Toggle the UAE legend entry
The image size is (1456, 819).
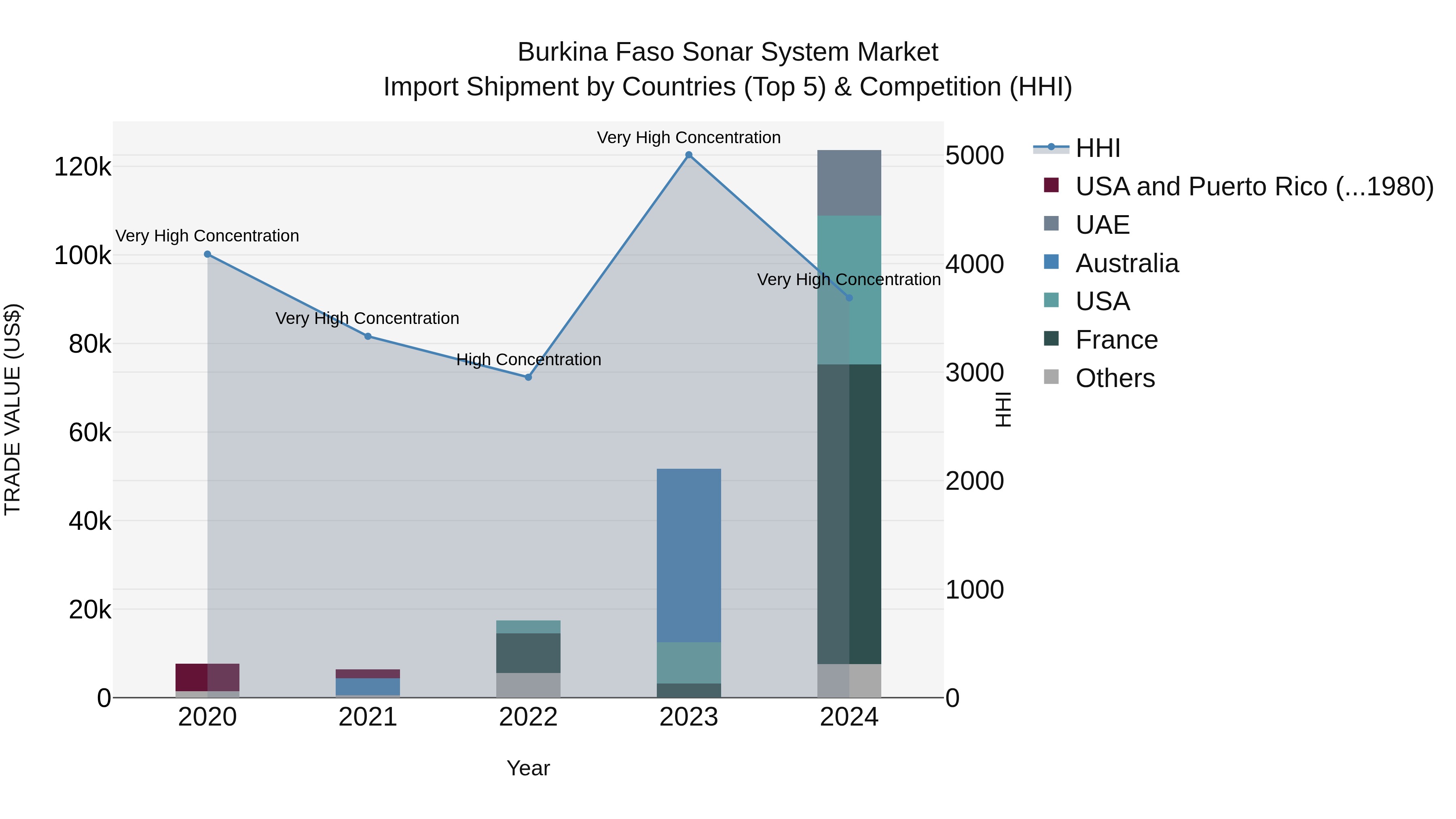click(x=1086, y=225)
